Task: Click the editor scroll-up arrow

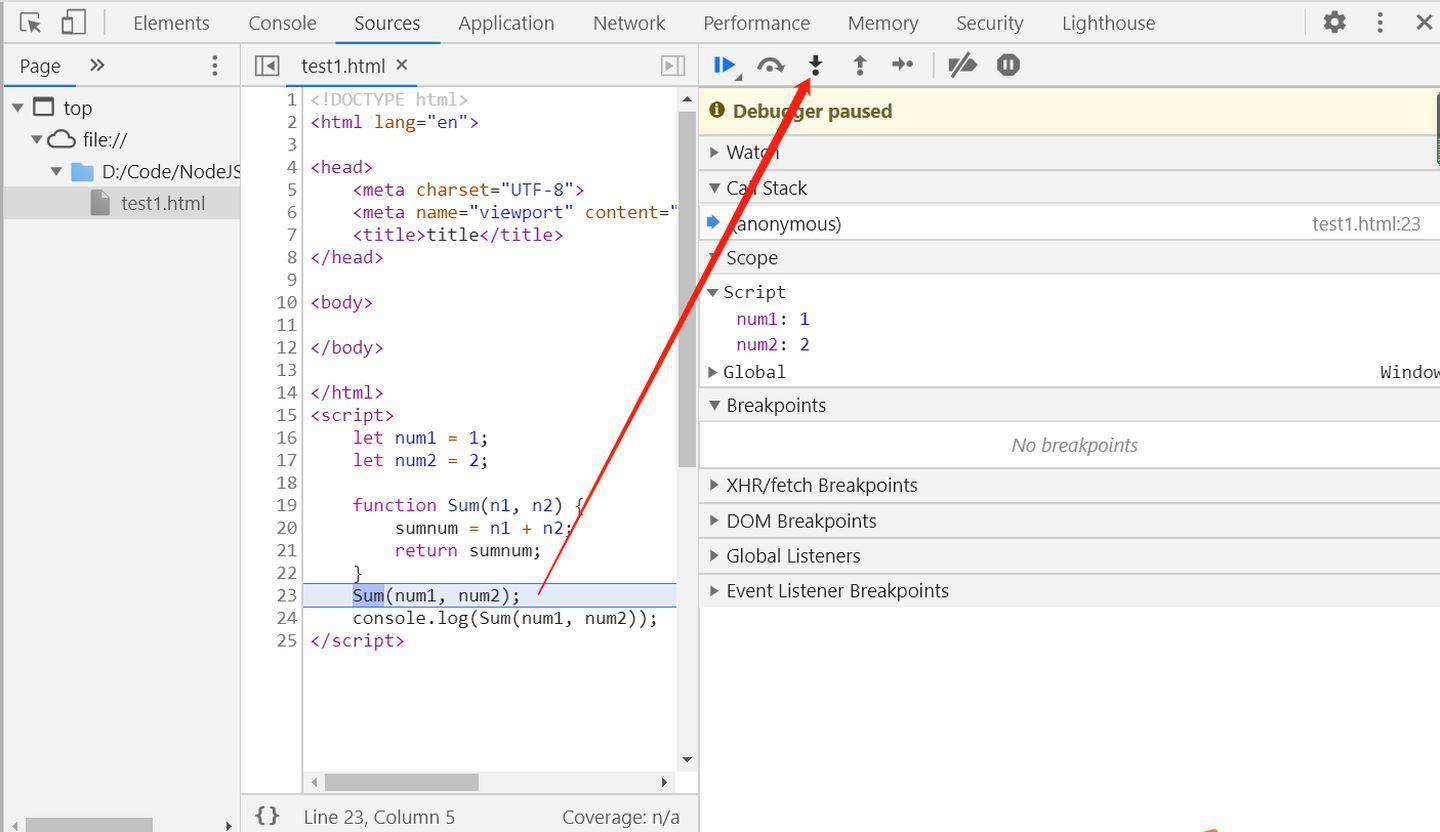Action: (x=687, y=99)
